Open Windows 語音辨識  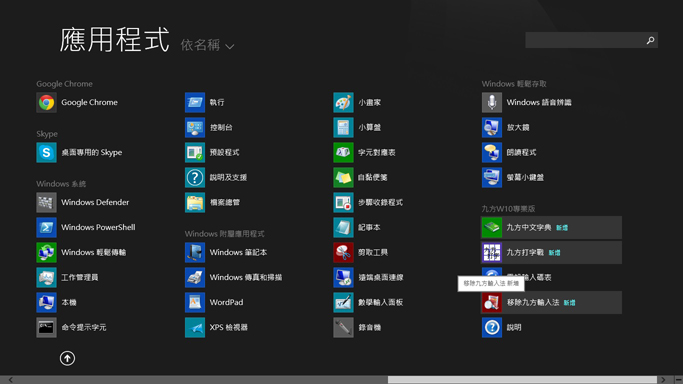(x=527, y=102)
